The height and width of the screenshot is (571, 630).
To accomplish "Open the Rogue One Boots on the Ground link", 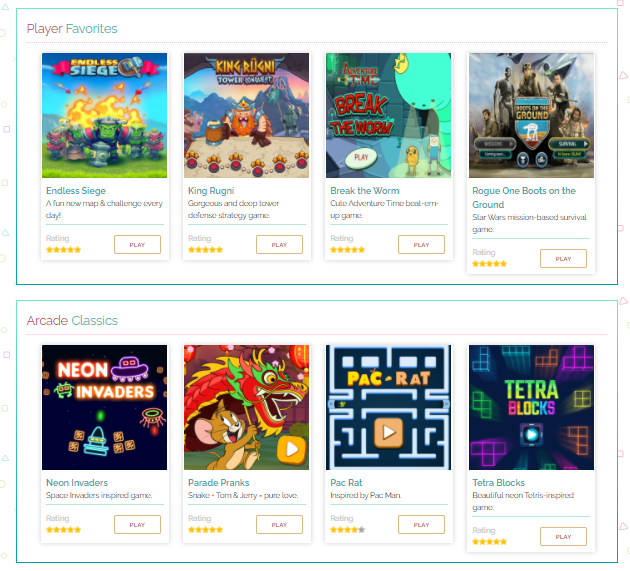I will (x=524, y=197).
